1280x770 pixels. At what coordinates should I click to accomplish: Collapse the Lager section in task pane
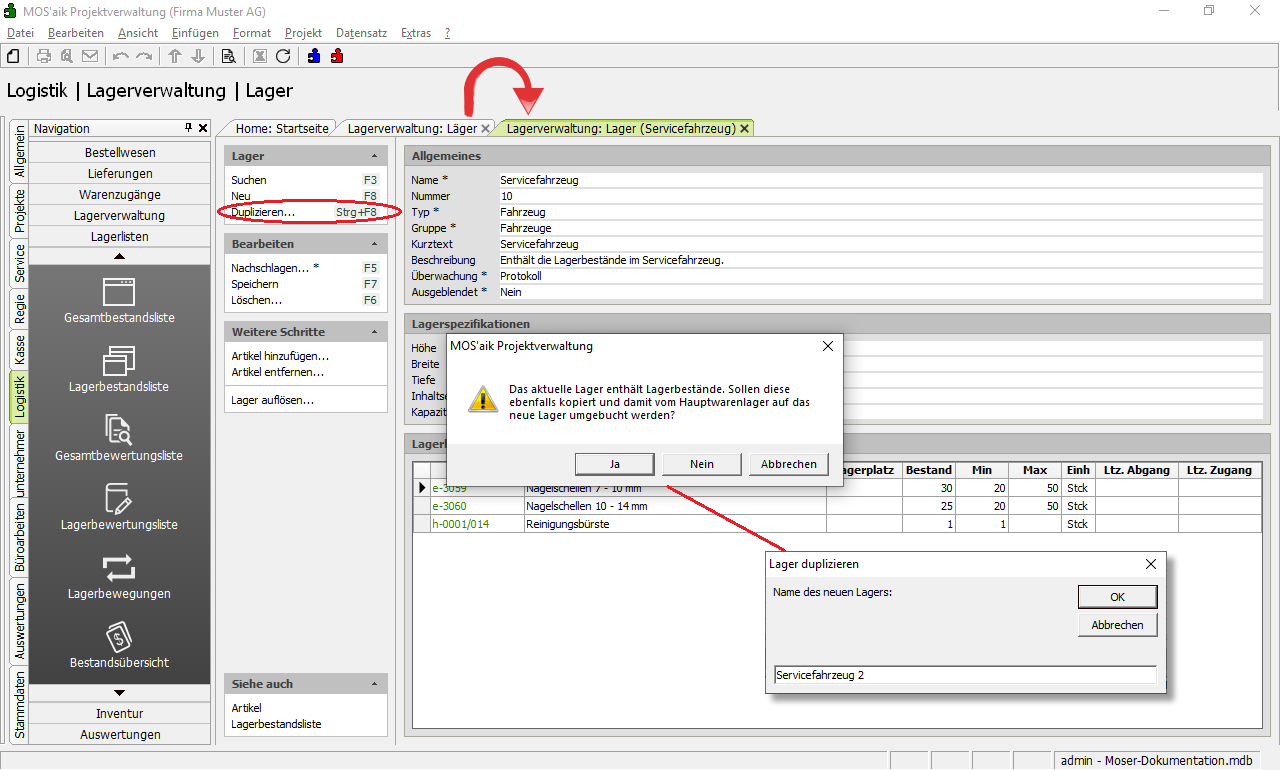point(374,157)
